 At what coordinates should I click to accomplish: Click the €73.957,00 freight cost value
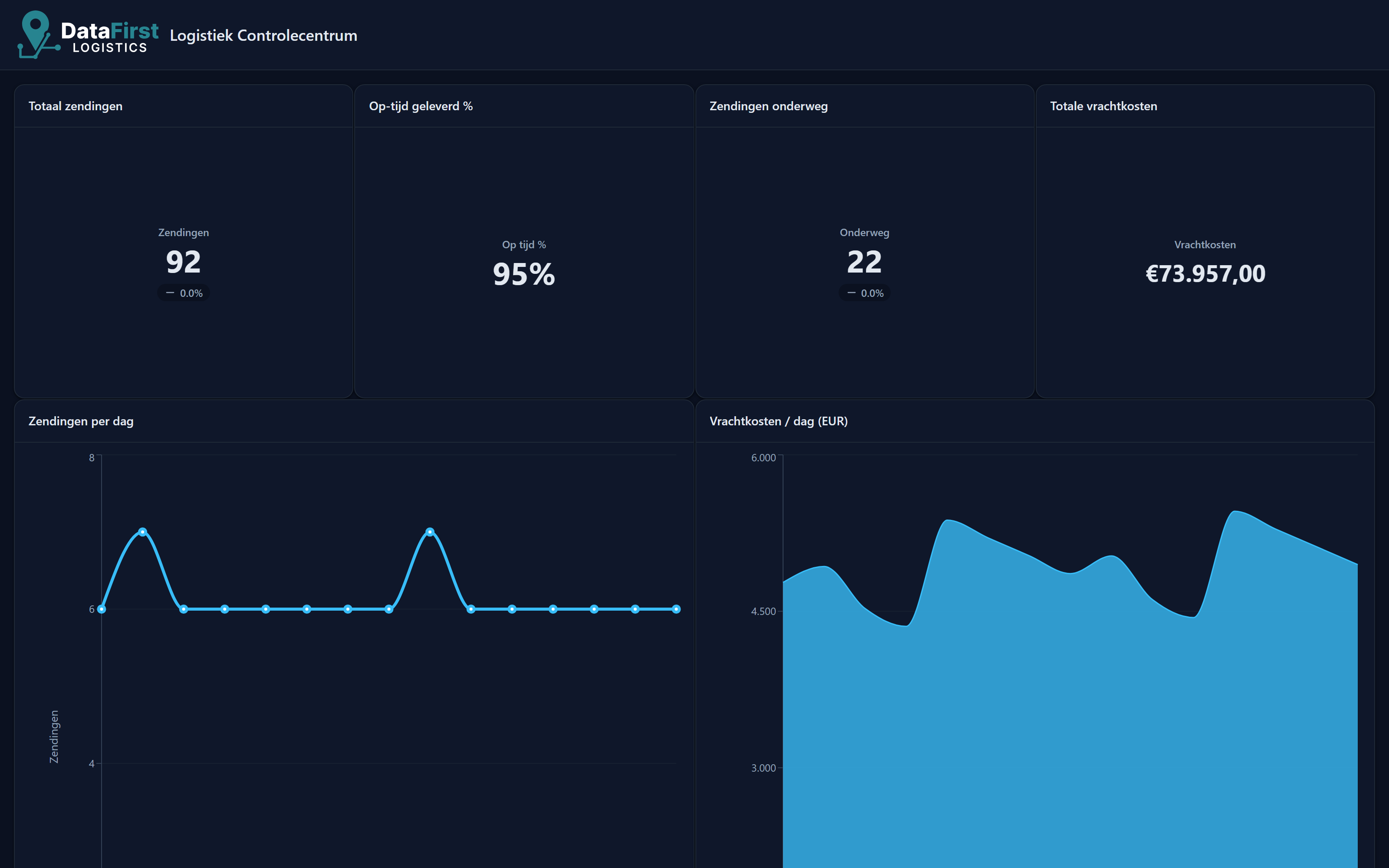1205,274
